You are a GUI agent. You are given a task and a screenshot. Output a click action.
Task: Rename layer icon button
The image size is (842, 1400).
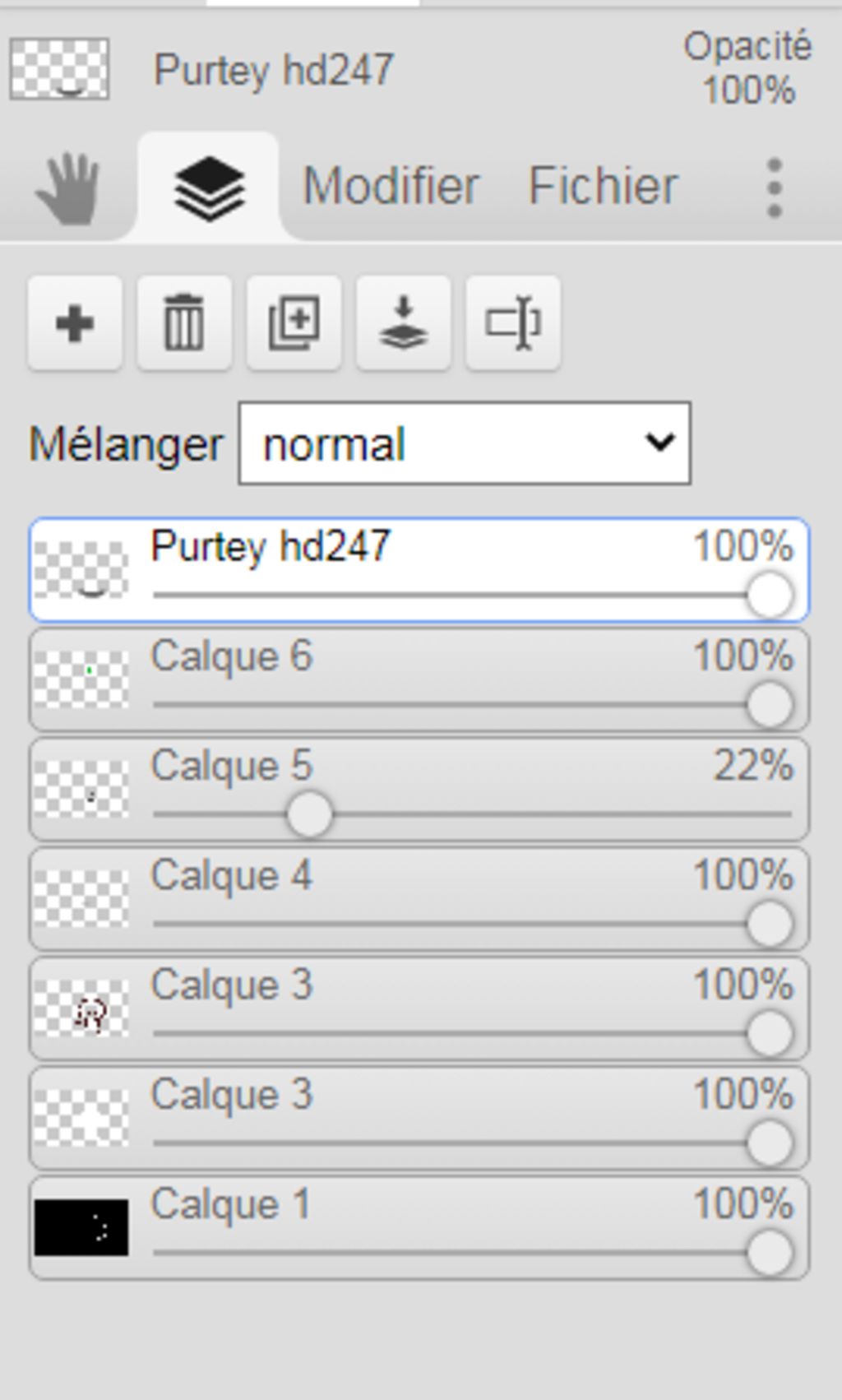(x=512, y=322)
